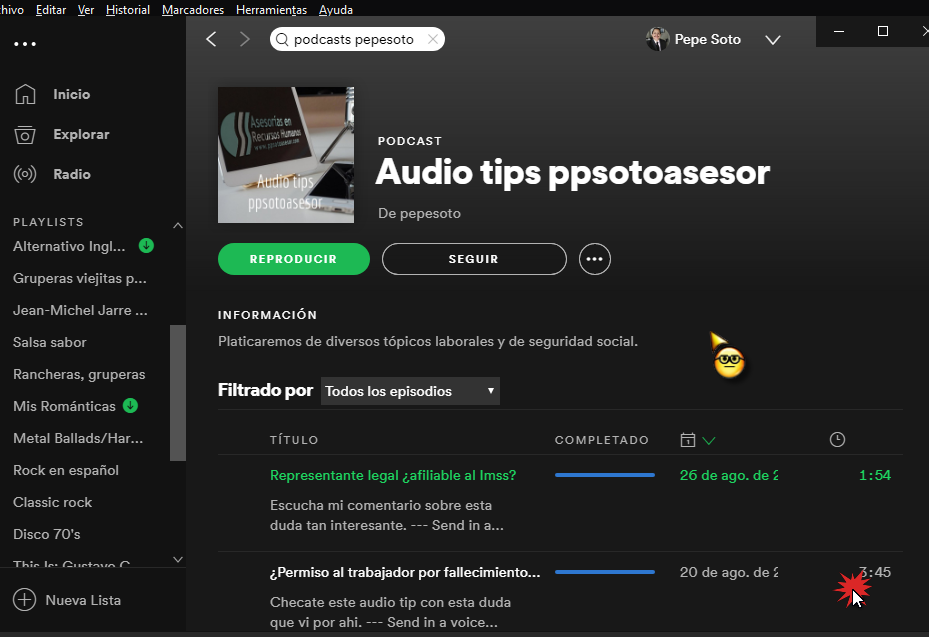Toggle sort direction green chevron
Image resolution: width=929 pixels, height=637 pixels.
click(709, 440)
